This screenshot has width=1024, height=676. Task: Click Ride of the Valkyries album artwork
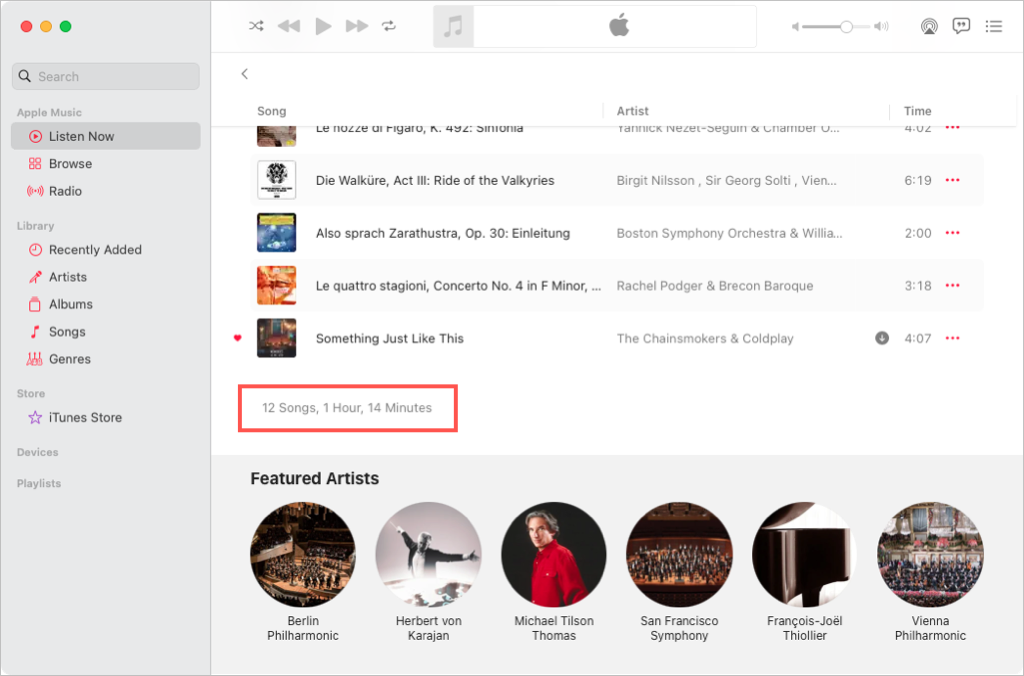[x=276, y=180]
